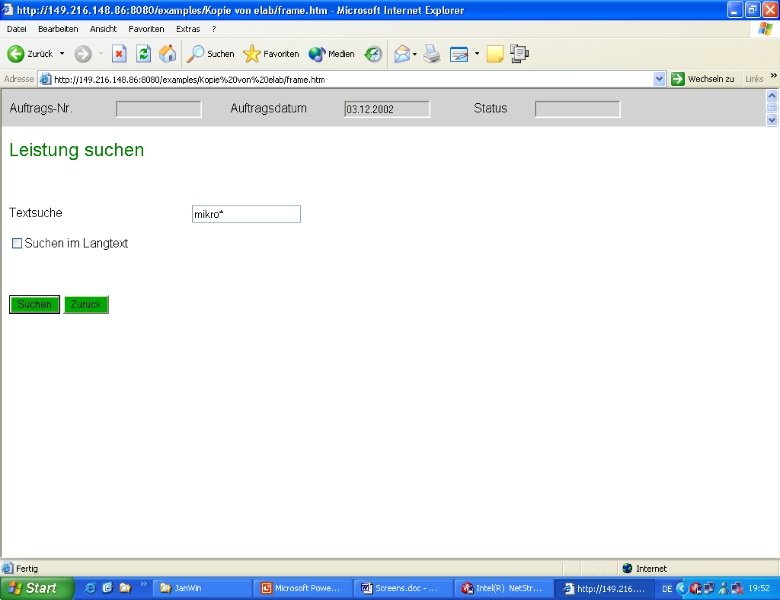
Task: Switch to Microsoft PowerPoint taskbar button
Action: click(302, 588)
